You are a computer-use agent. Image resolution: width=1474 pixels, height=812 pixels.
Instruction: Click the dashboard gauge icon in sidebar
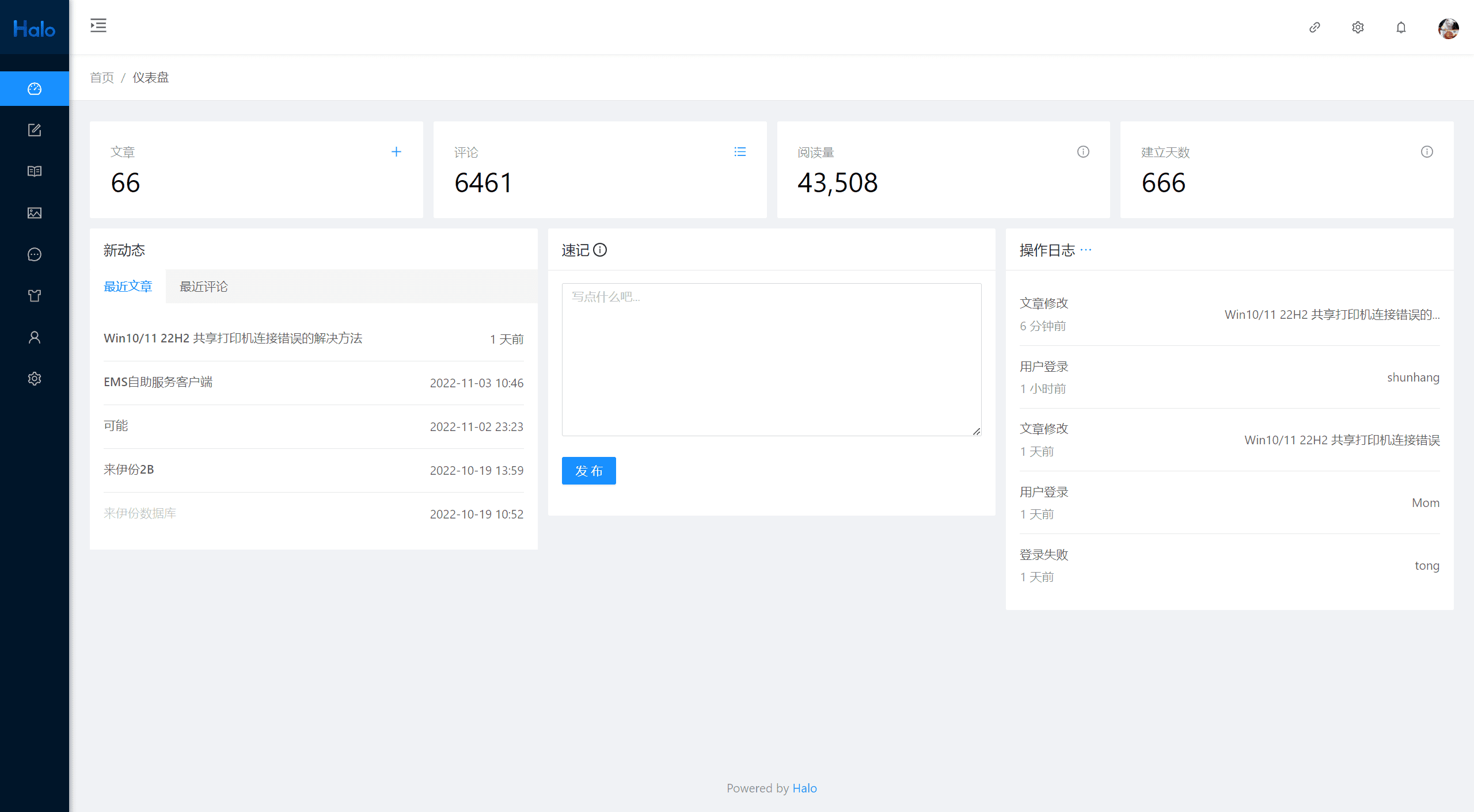pyautogui.click(x=35, y=89)
